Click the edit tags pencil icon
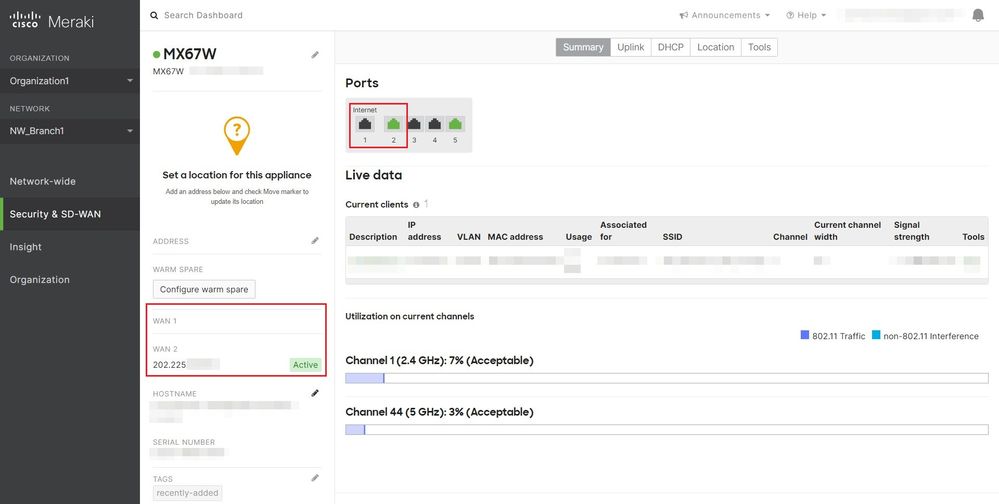Screen dimensions: 999x504 [x=316, y=479]
